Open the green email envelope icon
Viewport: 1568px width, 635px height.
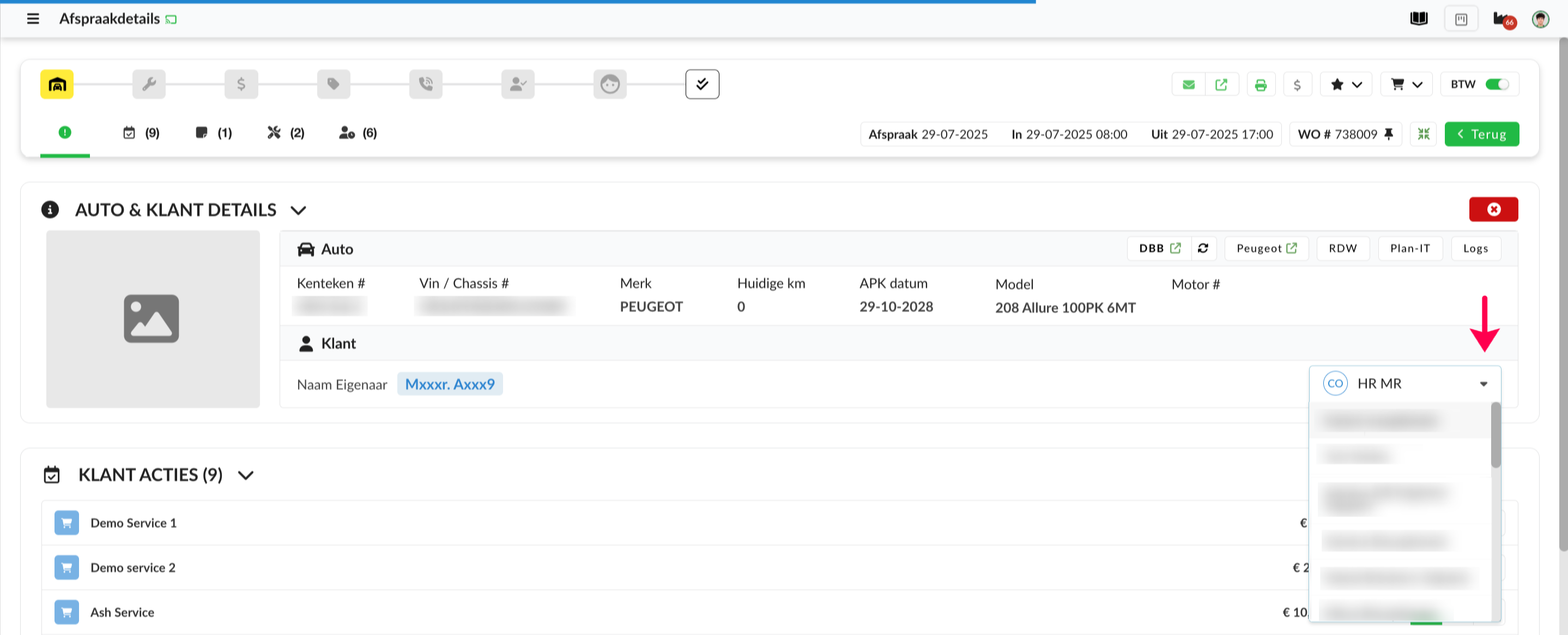tap(1188, 84)
